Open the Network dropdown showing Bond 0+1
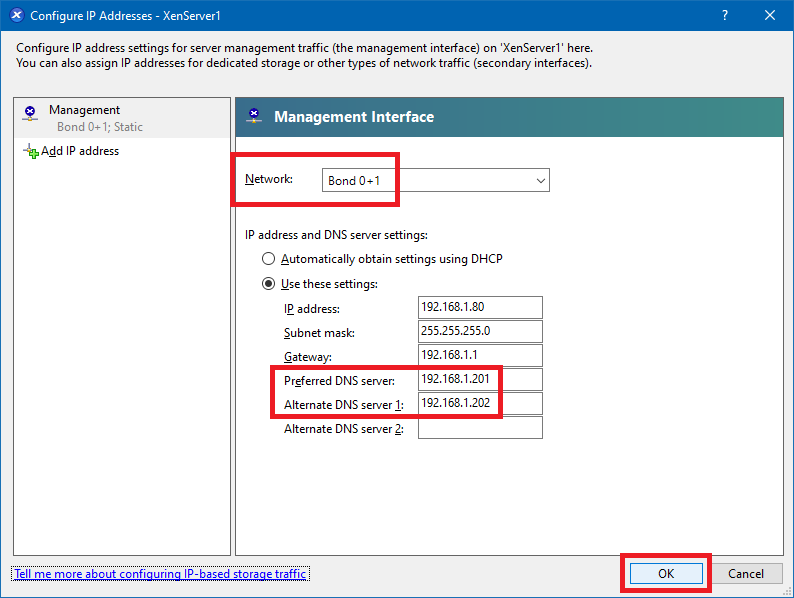The height and width of the screenshot is (598, 794). click(435, 181)
